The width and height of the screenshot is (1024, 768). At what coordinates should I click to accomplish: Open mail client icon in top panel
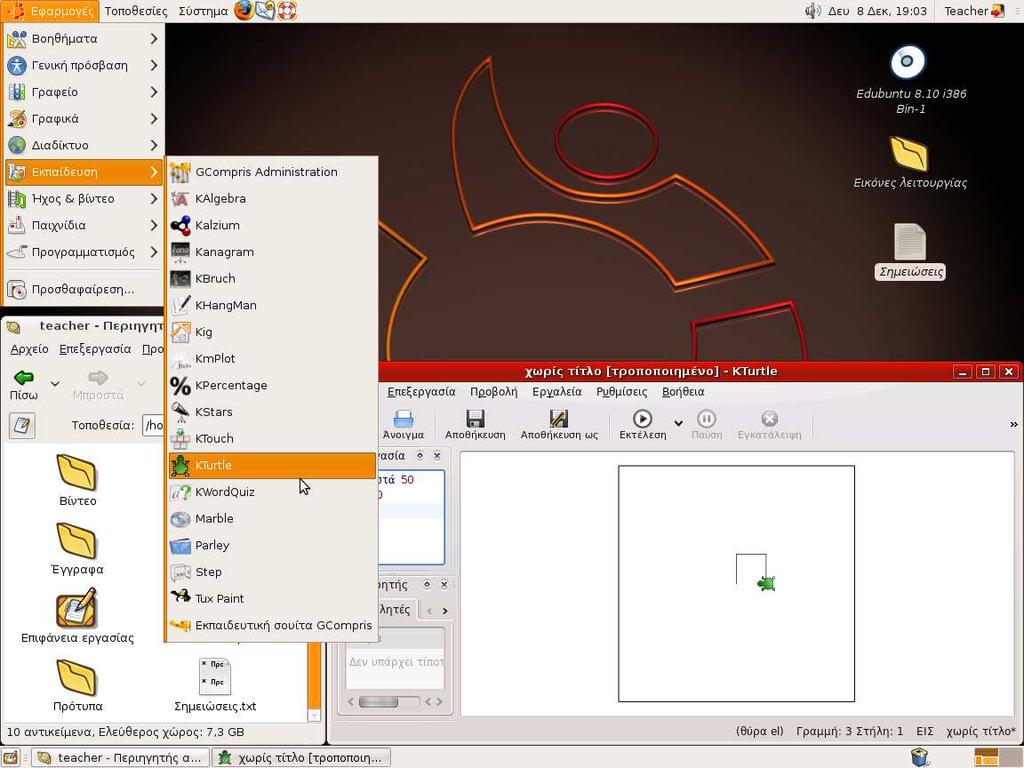tap(264, 10)
